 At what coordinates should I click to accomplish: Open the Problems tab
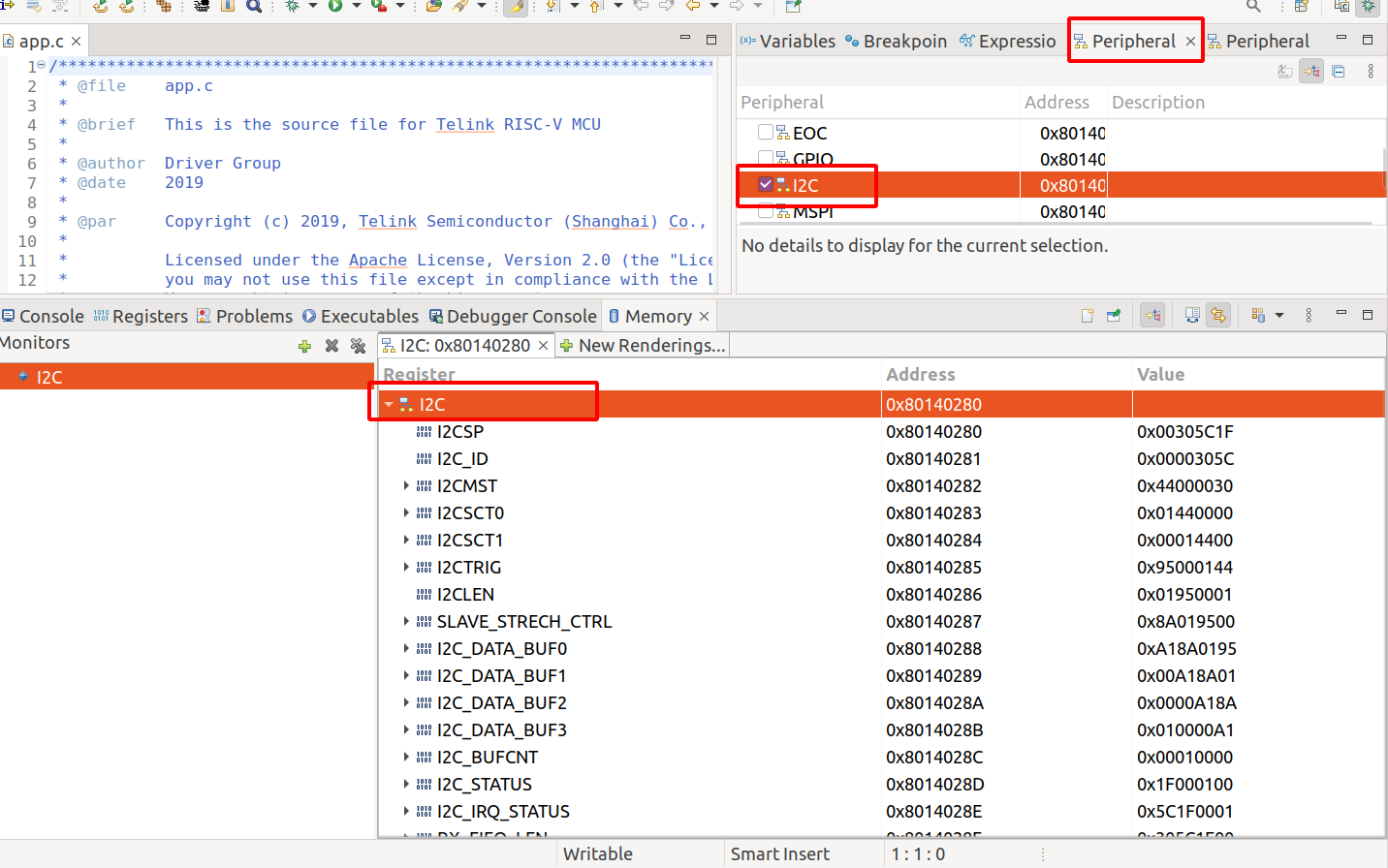point(244,316)
